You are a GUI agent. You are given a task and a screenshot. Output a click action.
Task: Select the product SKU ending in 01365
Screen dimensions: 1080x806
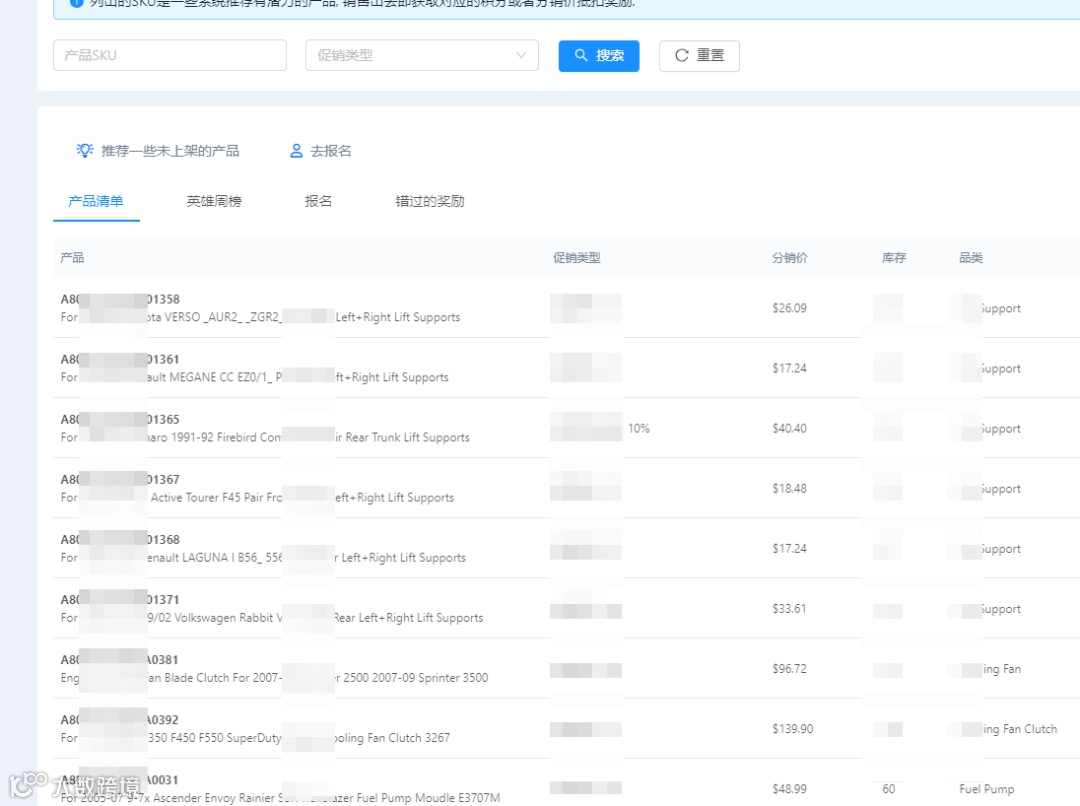[120, 419]
